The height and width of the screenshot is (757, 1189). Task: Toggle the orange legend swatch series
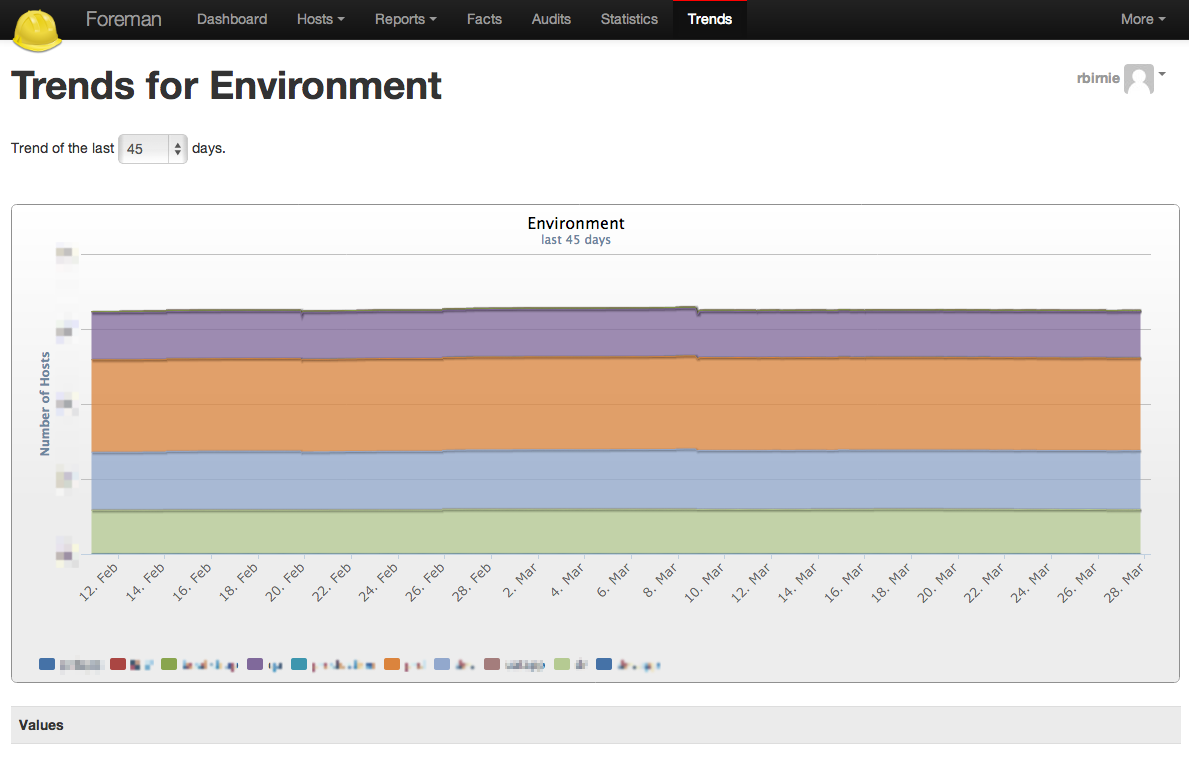tap(391, 664)
